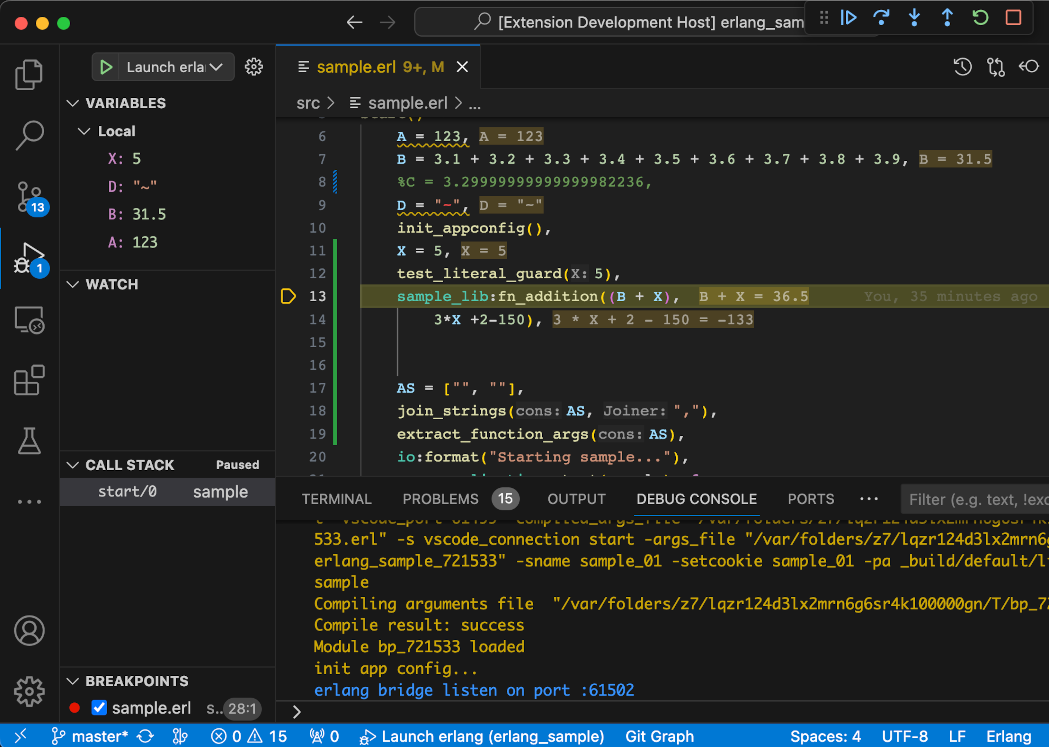Change encoding via UTF-8 status item
Screen dimensions: 1049x747
(904, 736)
